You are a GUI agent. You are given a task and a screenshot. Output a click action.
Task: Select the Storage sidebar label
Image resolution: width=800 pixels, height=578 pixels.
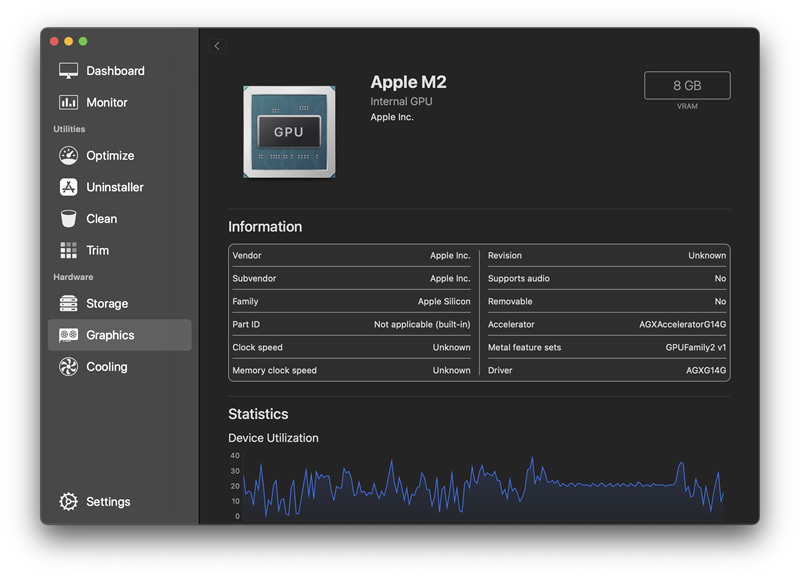tap(107, 304)
